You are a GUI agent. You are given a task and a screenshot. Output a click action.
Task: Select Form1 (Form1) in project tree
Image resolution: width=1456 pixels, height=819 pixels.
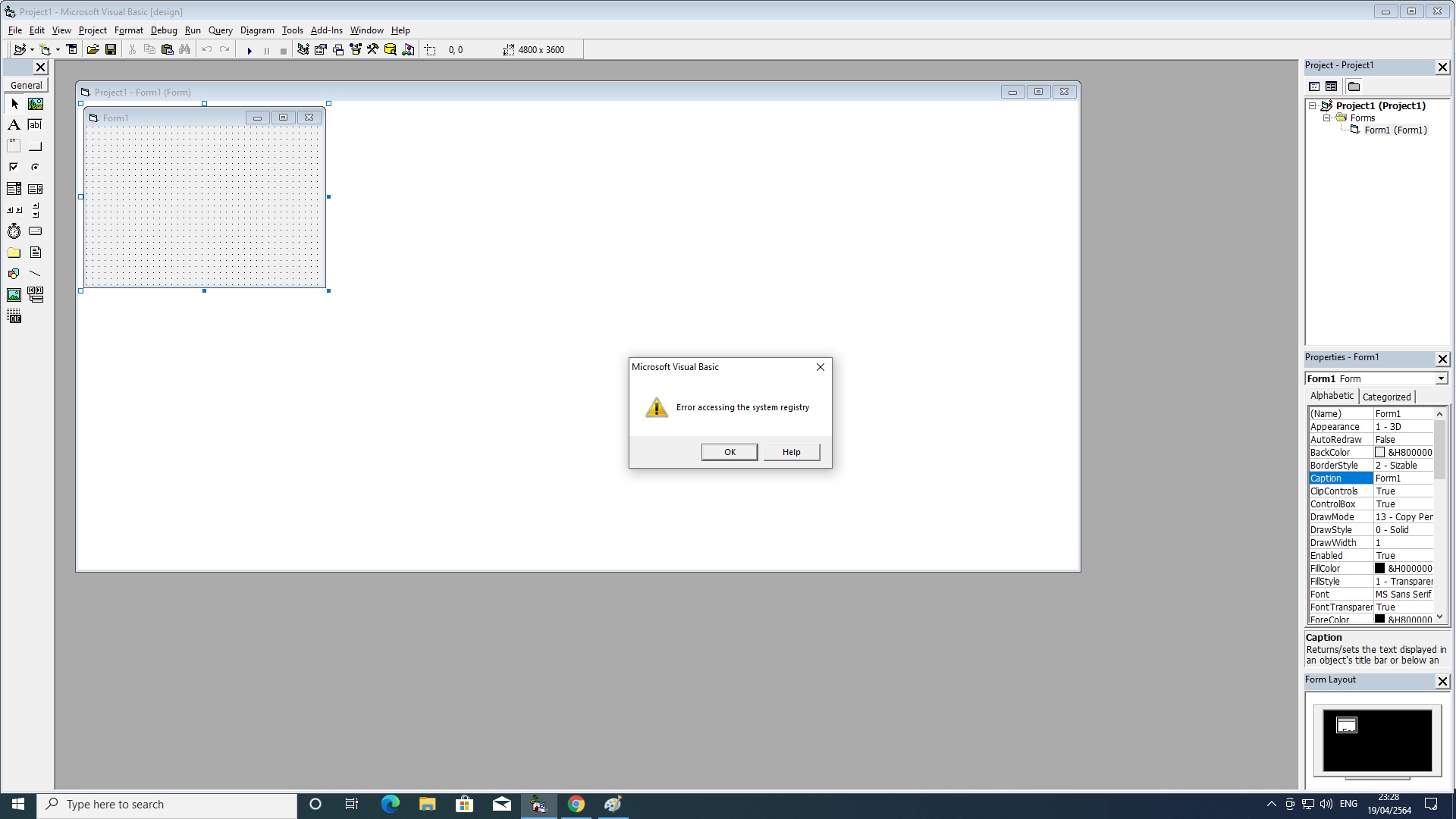click(1395, 130)
